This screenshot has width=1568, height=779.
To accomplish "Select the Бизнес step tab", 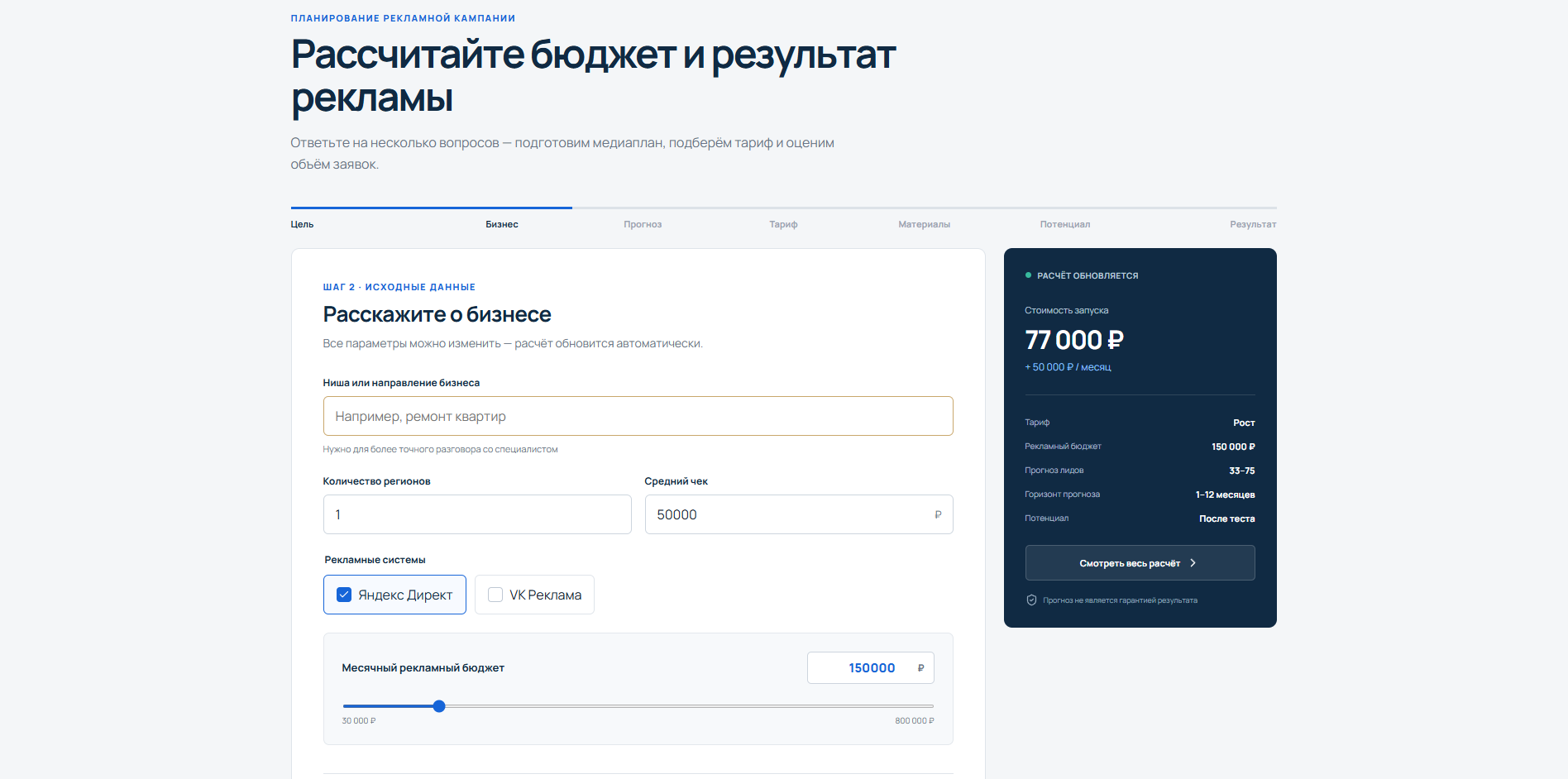I will [502, 224].
